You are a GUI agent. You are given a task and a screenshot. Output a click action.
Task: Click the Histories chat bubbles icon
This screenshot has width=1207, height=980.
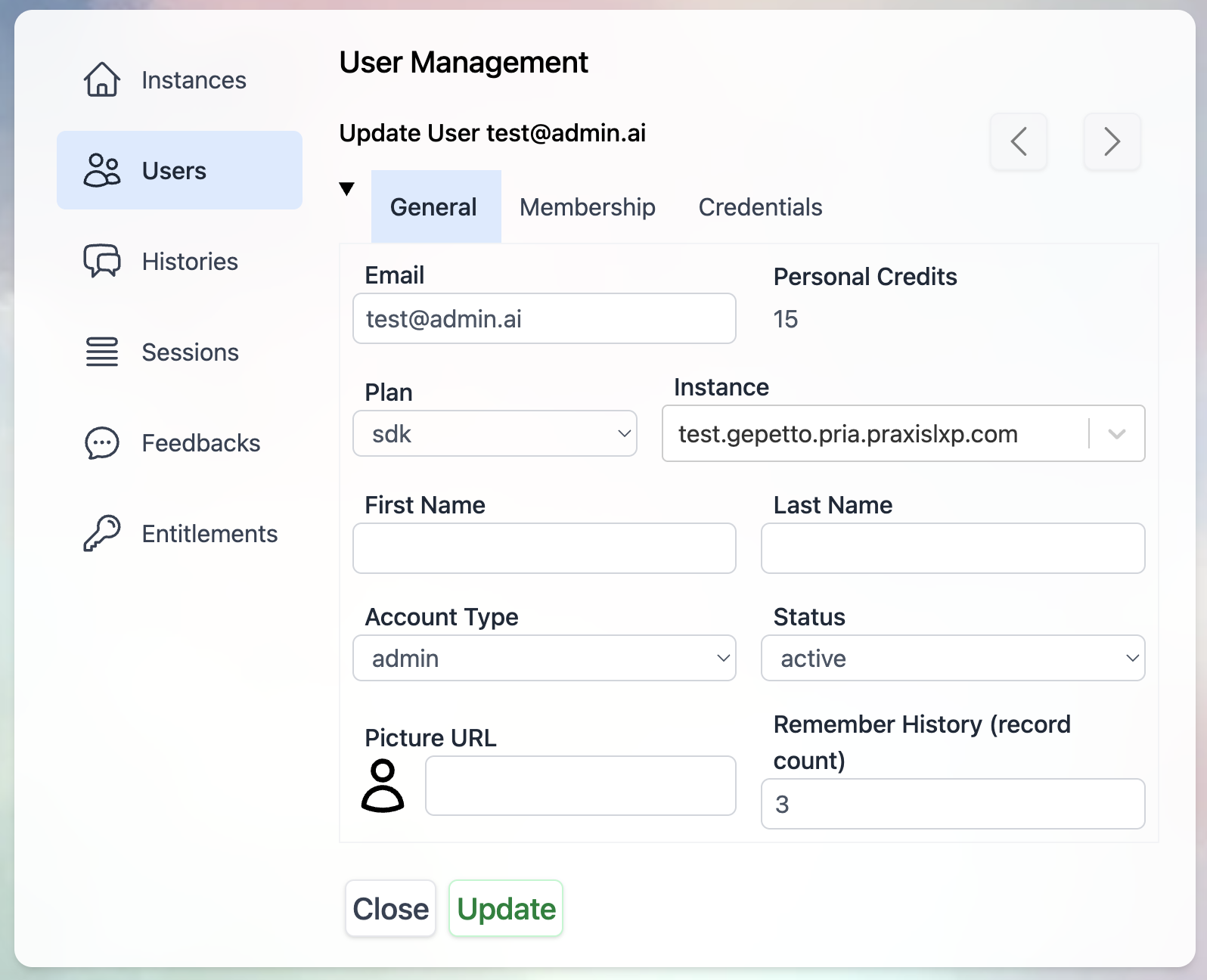click(x=101, y=261)
